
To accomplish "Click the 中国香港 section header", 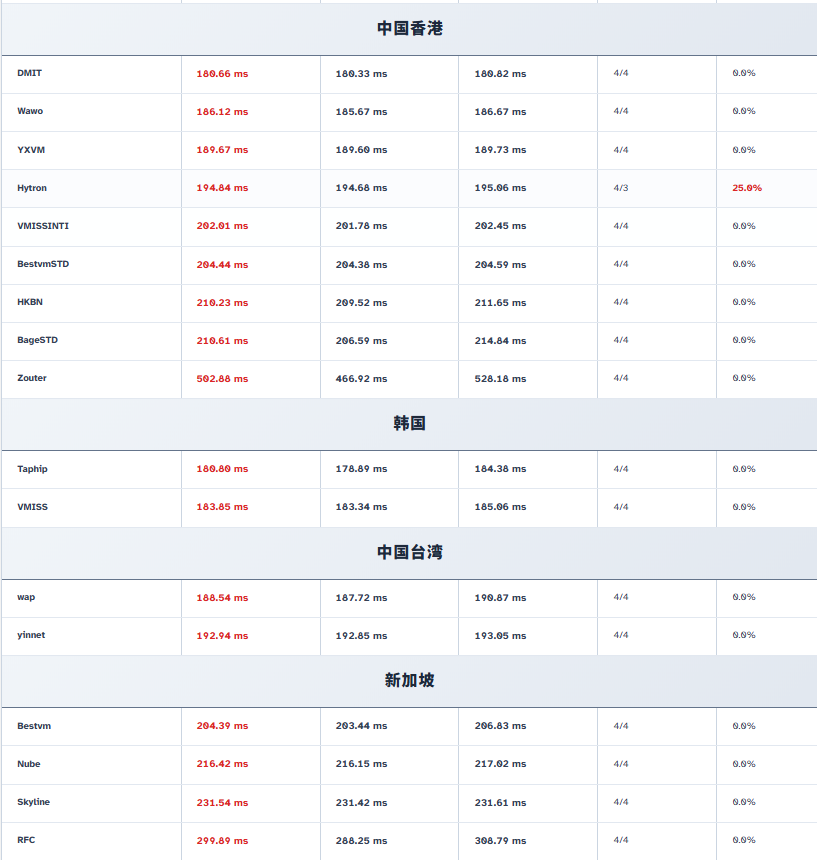I will (x=409, y=29).
